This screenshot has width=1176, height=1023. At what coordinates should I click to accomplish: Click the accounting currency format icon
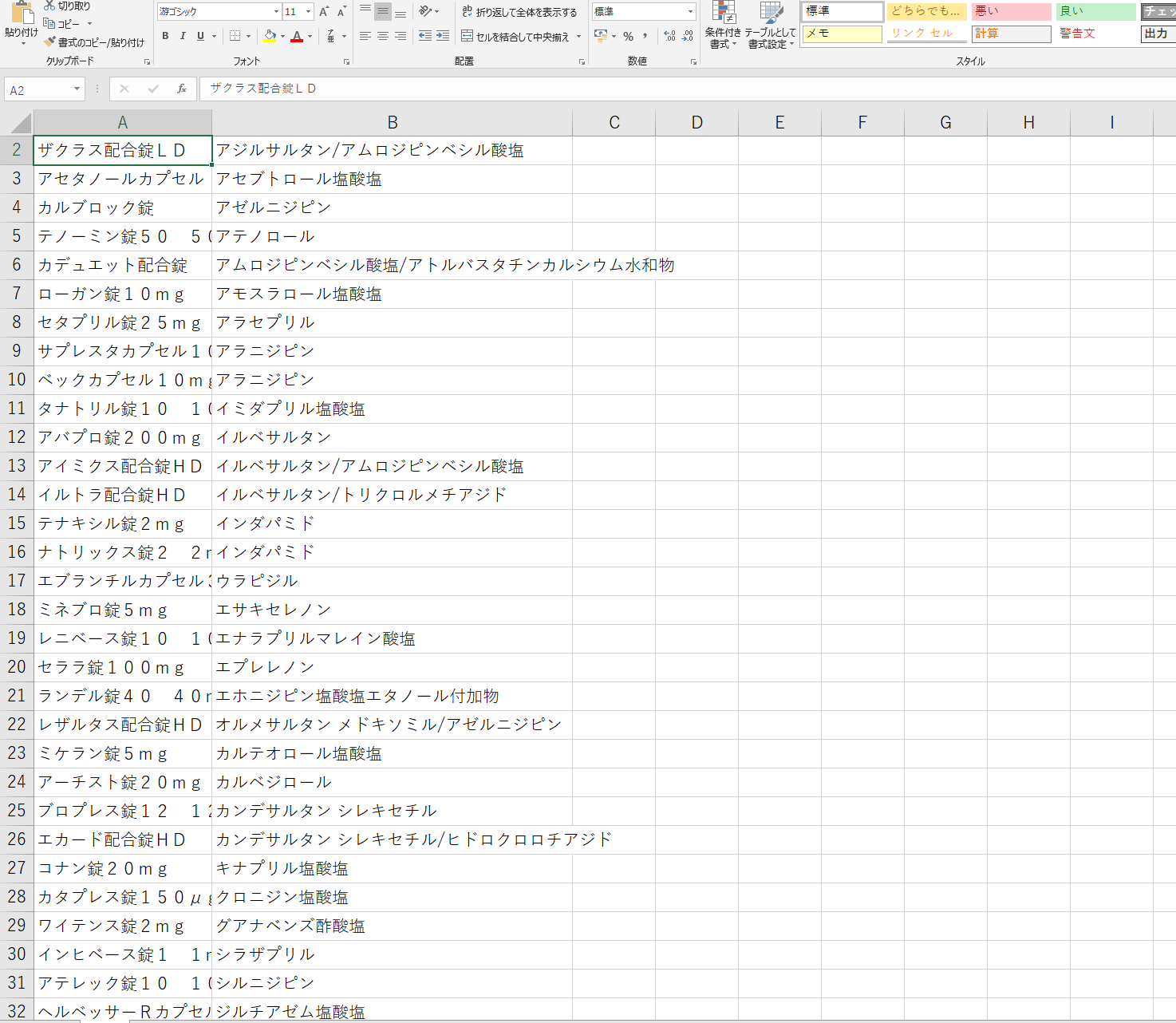click(602, 36)
